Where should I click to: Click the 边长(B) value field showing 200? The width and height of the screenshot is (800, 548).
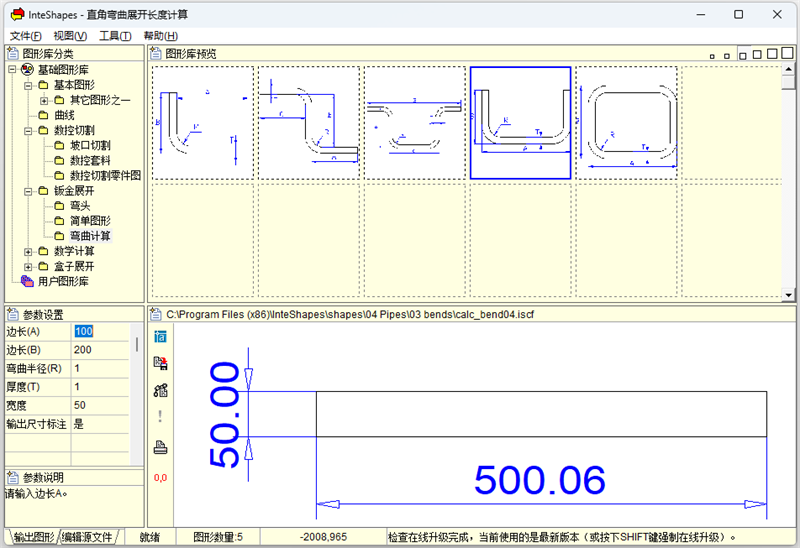100,350
